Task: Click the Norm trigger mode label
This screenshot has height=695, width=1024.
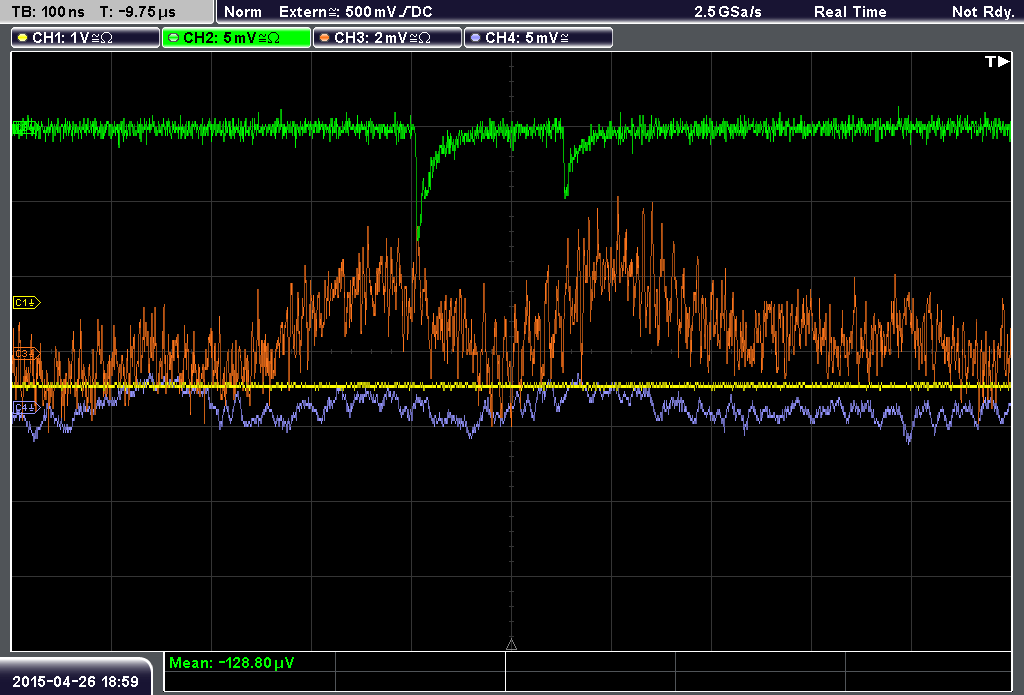Action: pos(243,12)
